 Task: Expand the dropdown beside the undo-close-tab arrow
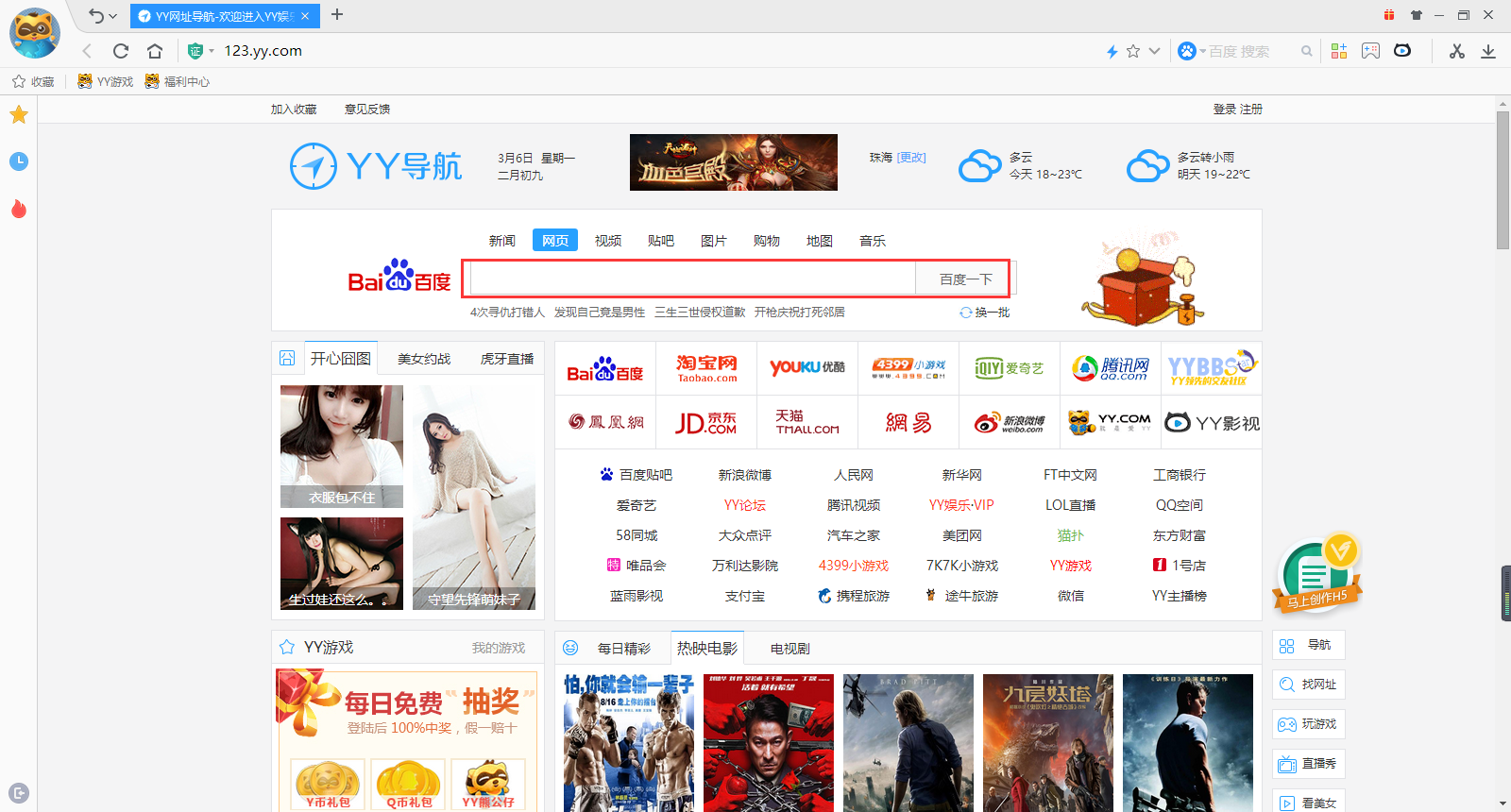(x=113, y=16)
